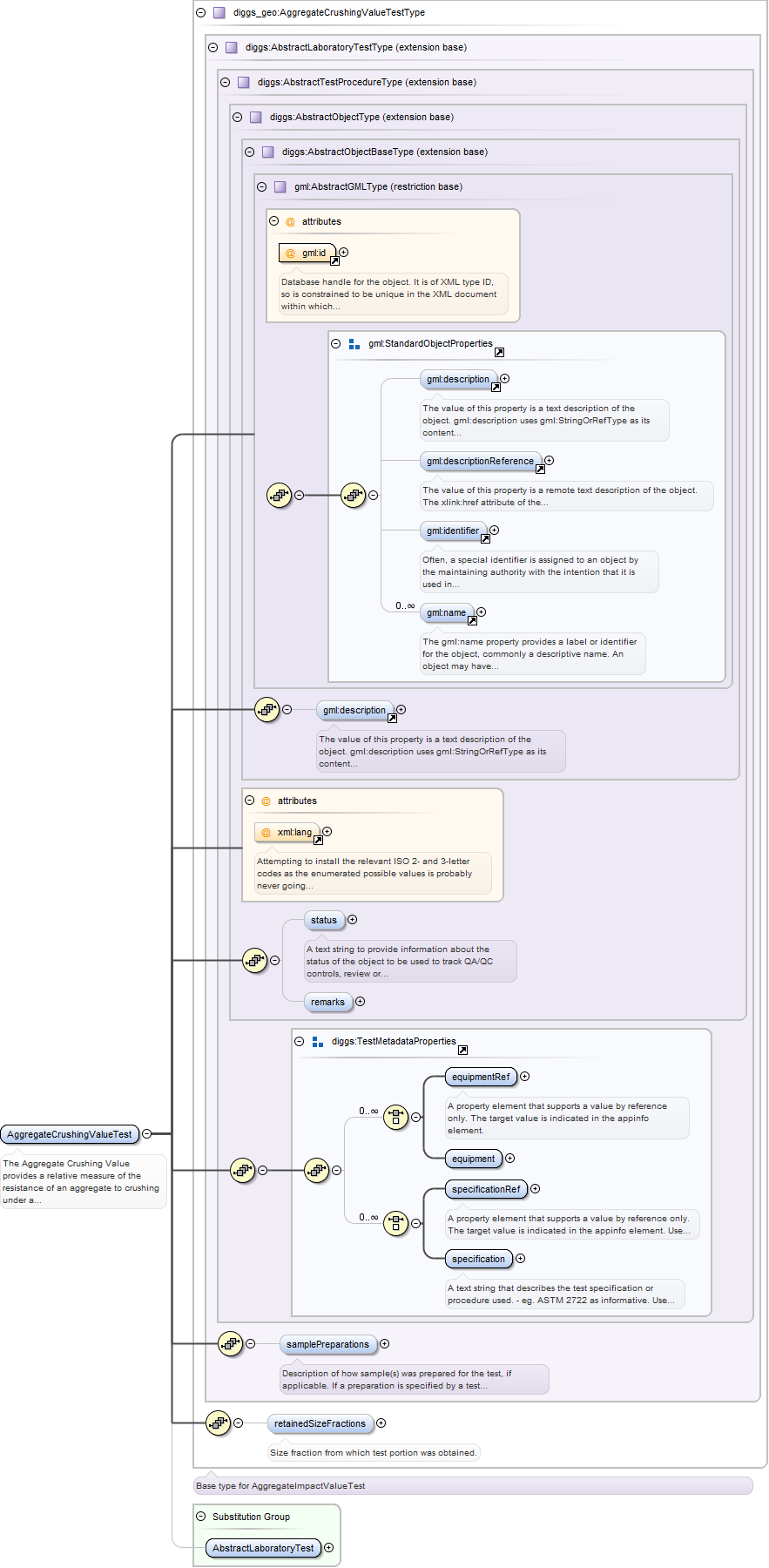The height and width of the screenshot is (1568, 769).
Task: Click the gml:id attribute reference arrow icon
Action: 334,260
